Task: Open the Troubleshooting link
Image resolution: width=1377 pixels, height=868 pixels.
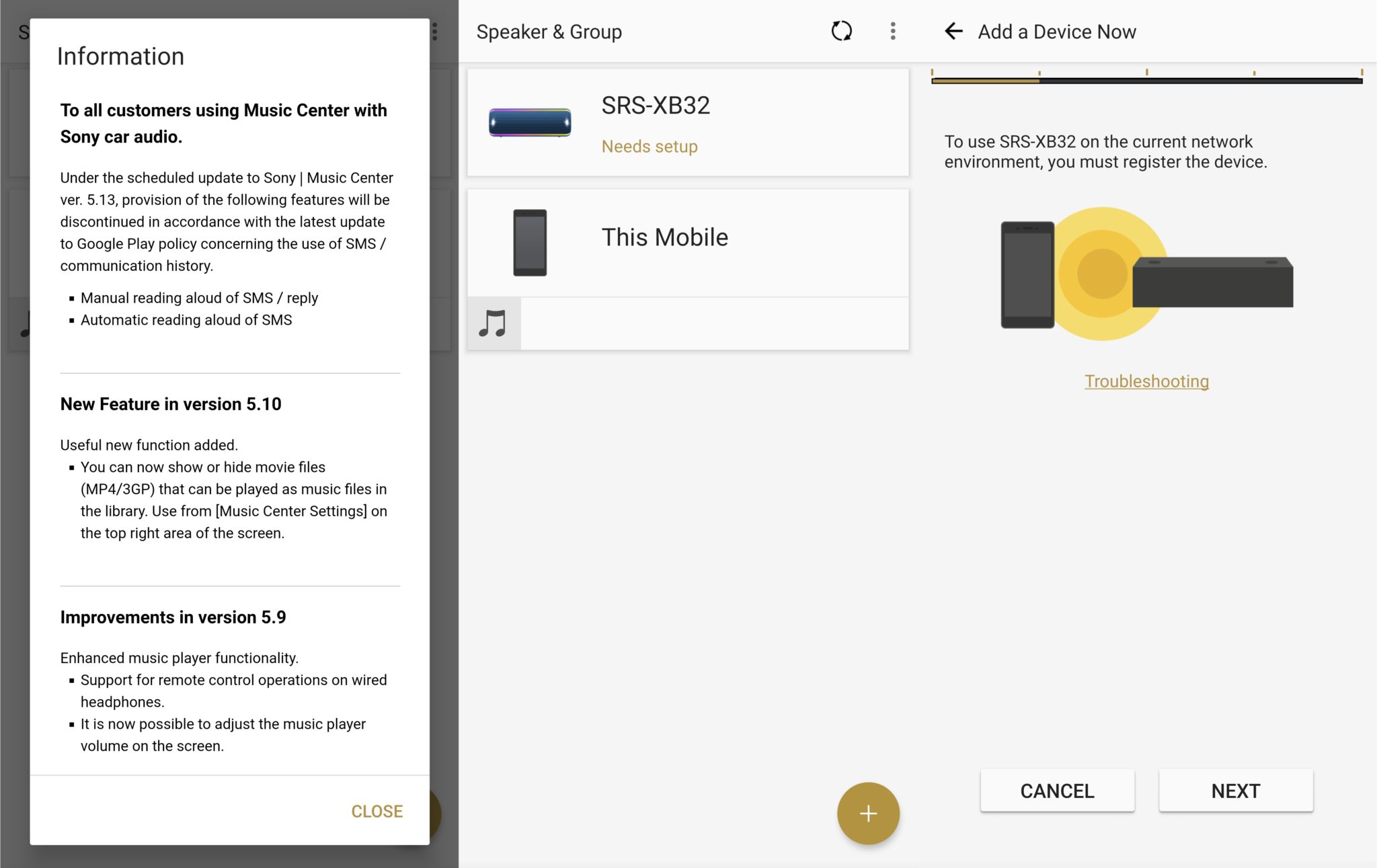Action: click(x=1146, y=381)
